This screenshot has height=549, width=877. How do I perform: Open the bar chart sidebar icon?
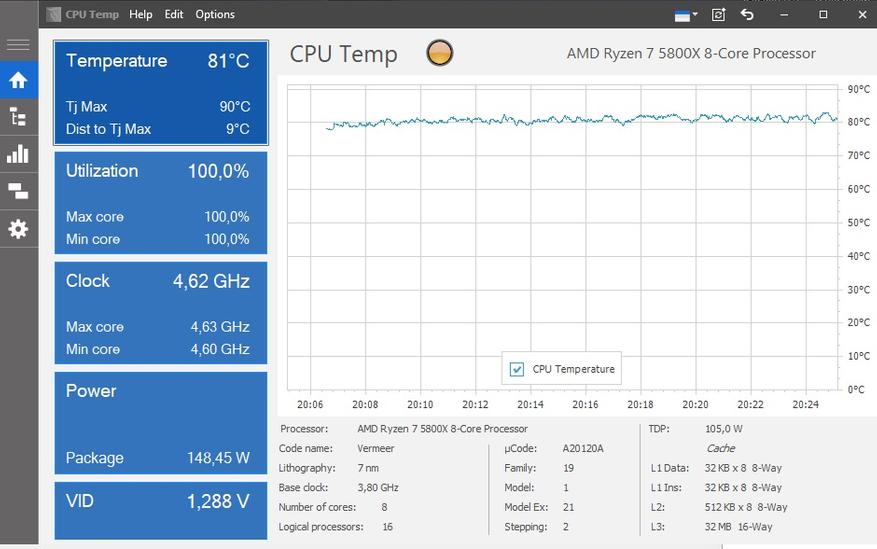(18, 154)
